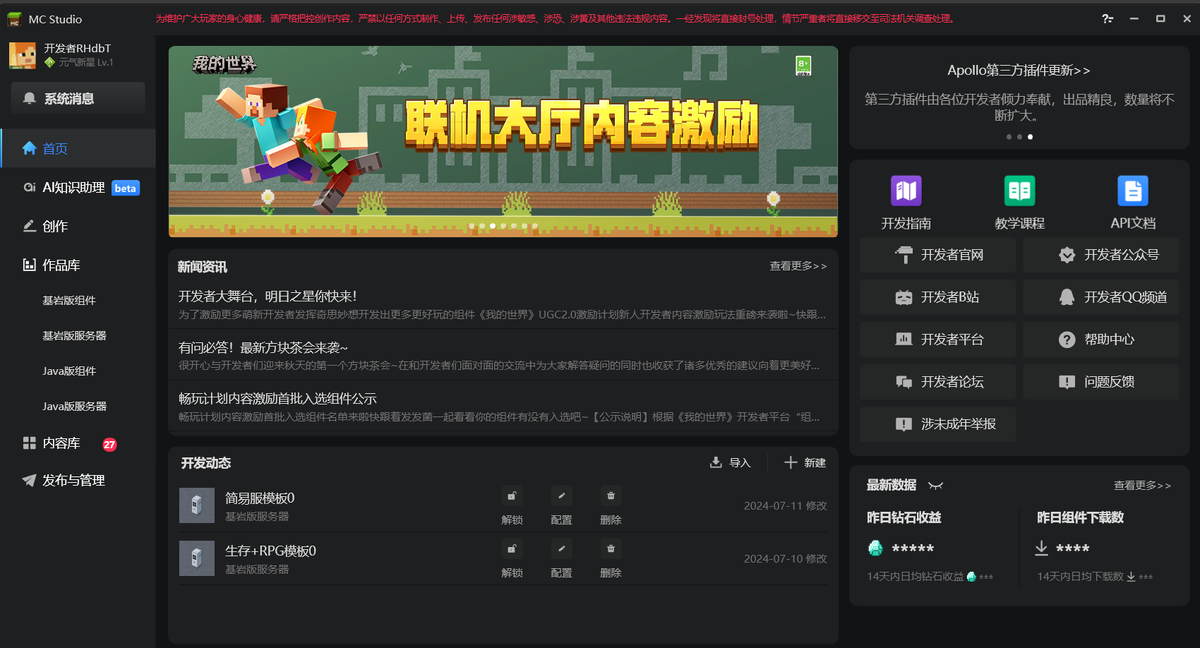The width and height of the screenshot is (1200, 648).
Task: Open 问题反馈
Action: point(1103,381)
